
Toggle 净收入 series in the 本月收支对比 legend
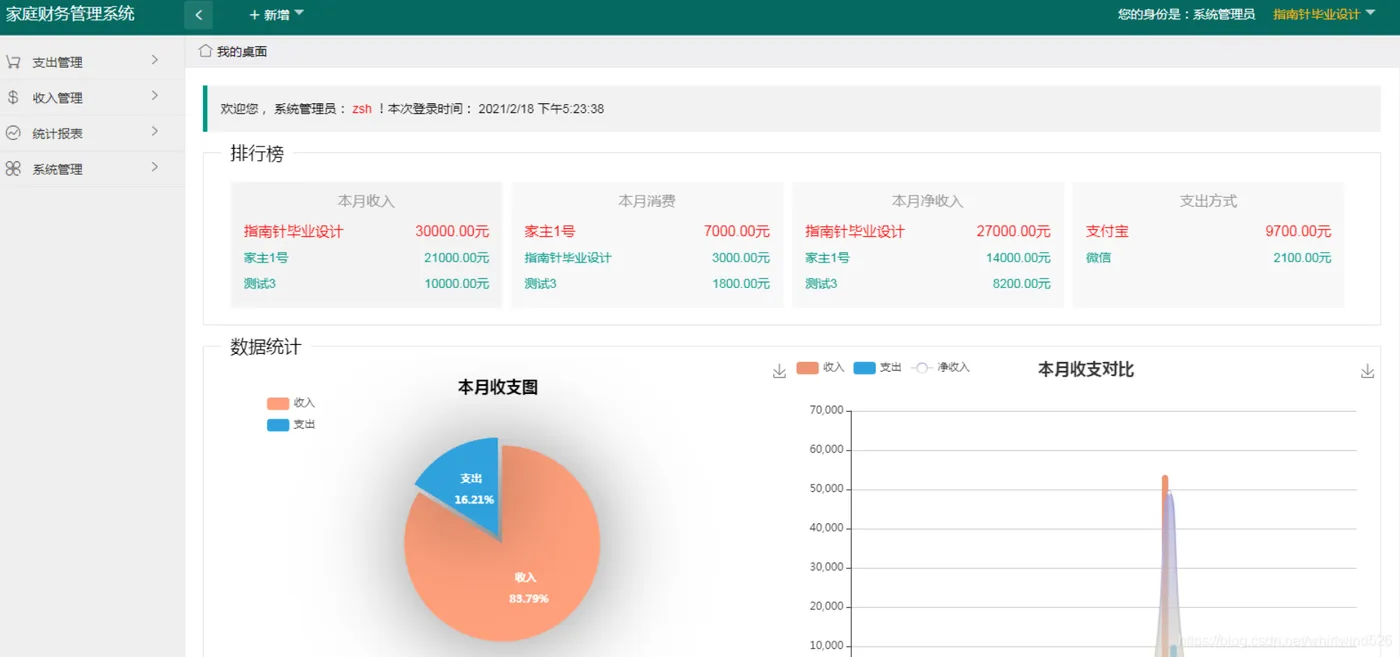tap(941, 368)
